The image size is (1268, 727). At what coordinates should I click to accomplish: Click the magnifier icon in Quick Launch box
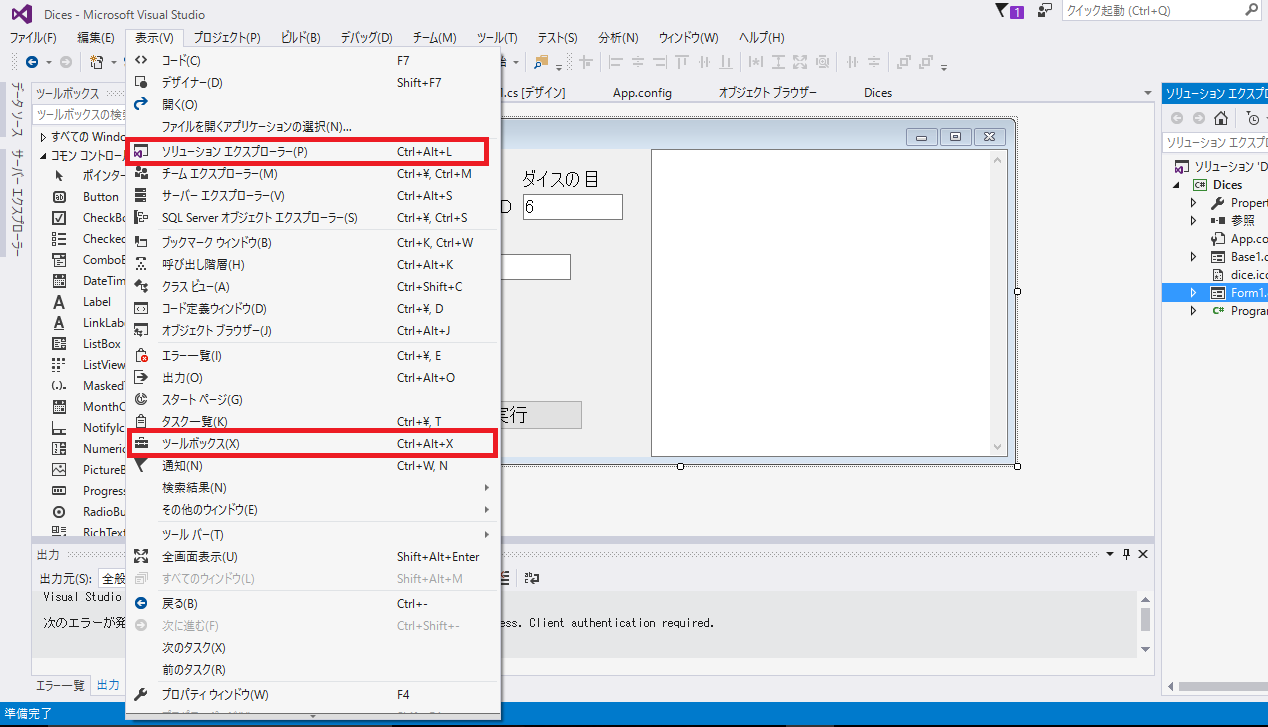point(1251,11)
